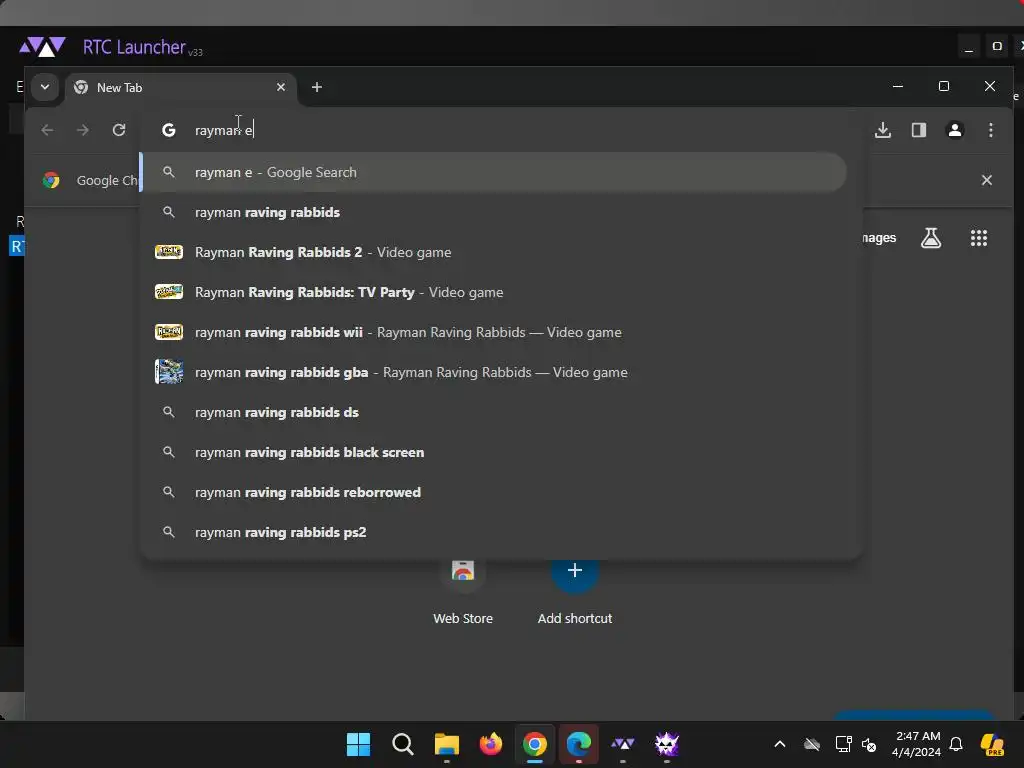Click the Rayman Raving Rabbids 2 thumbnail
The image size is (1024, 768).
click(x=168, y=251)
